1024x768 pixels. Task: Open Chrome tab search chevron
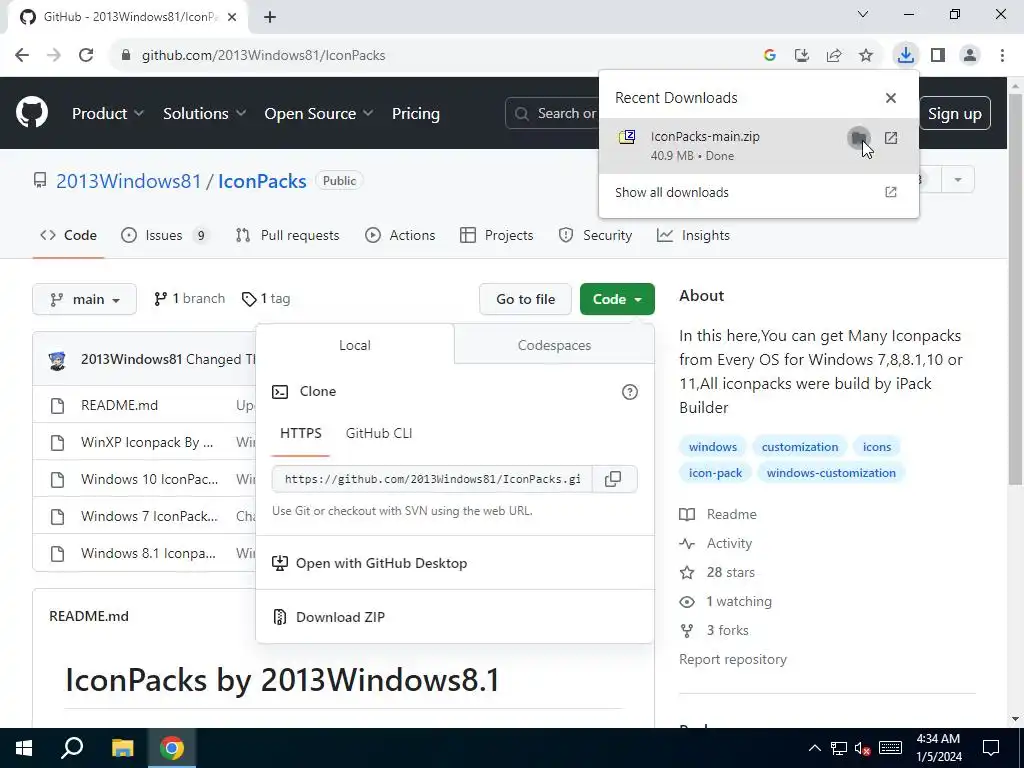(863, 14)
